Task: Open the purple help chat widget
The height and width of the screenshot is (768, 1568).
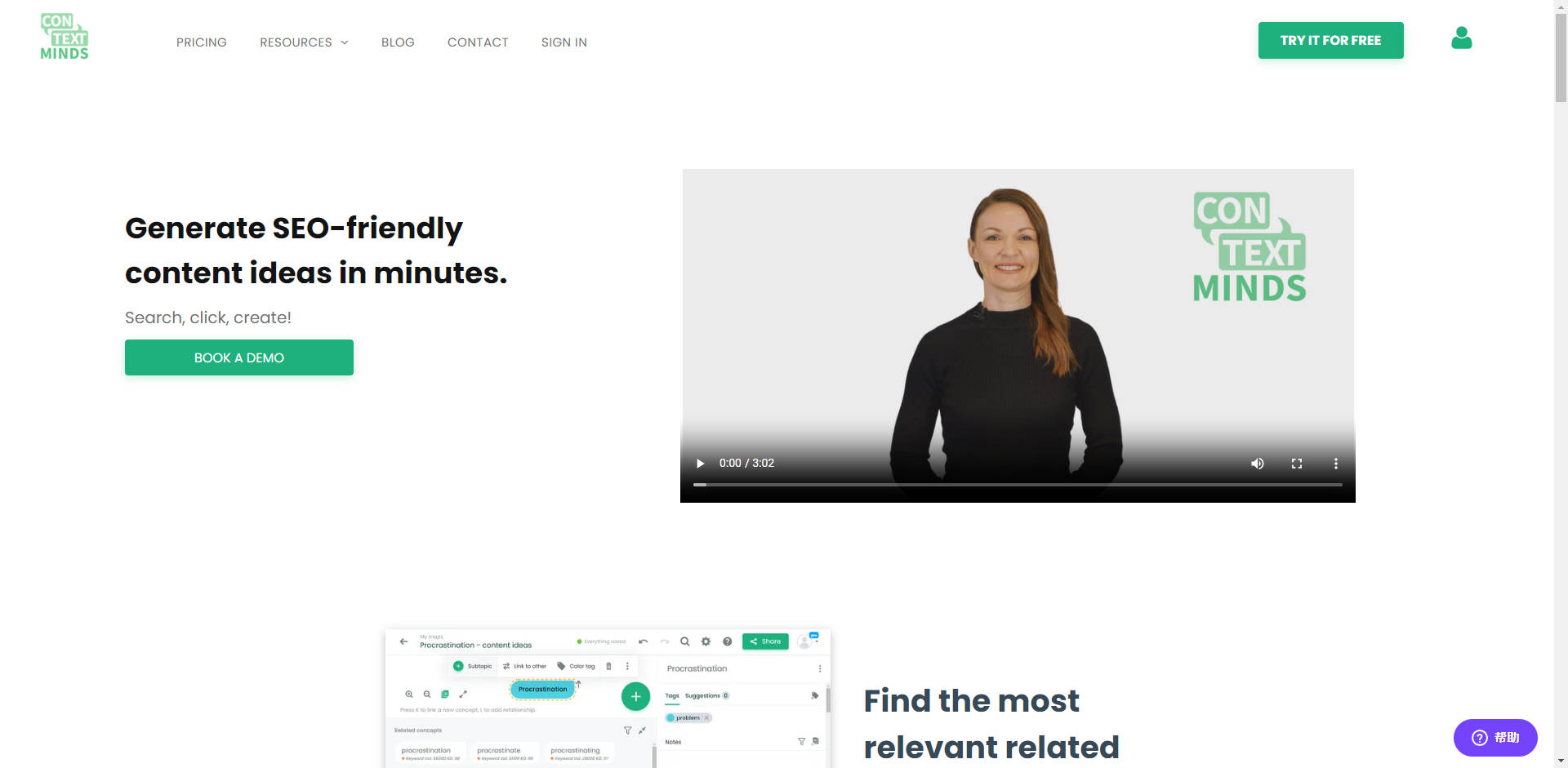Action: (x=1494, y=738)
